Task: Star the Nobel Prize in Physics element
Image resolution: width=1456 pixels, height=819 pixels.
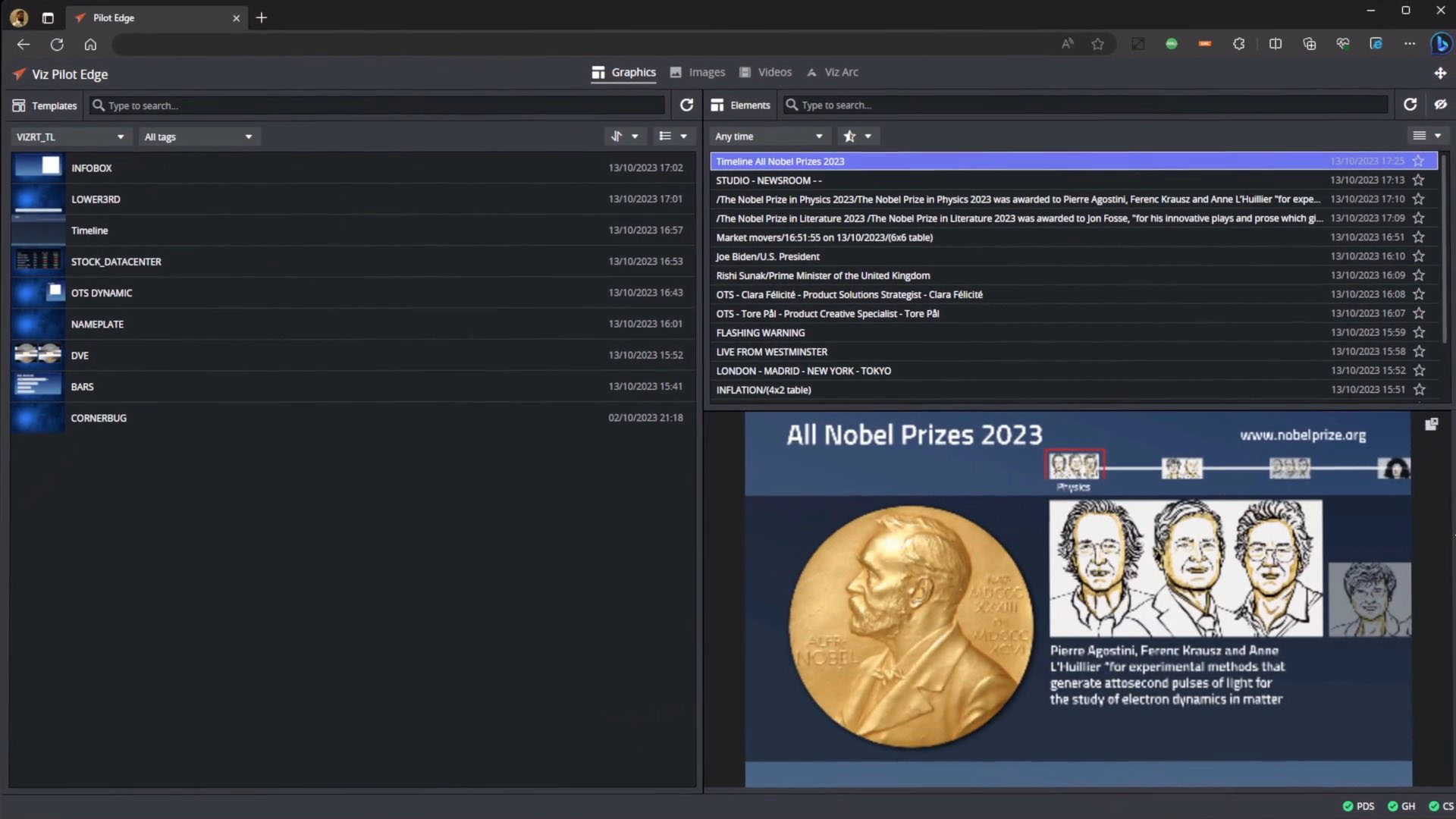Action: 1419,199
